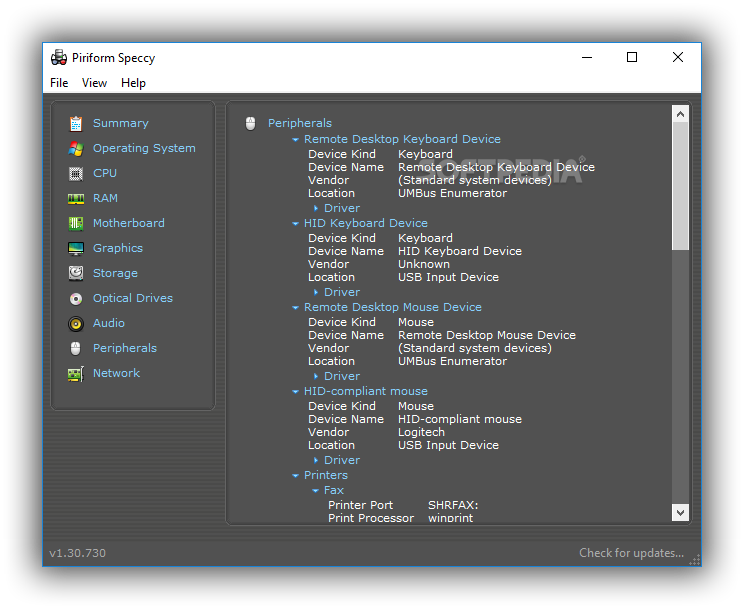Select Motherboard in the sidebar

click(x=129, y=223)
